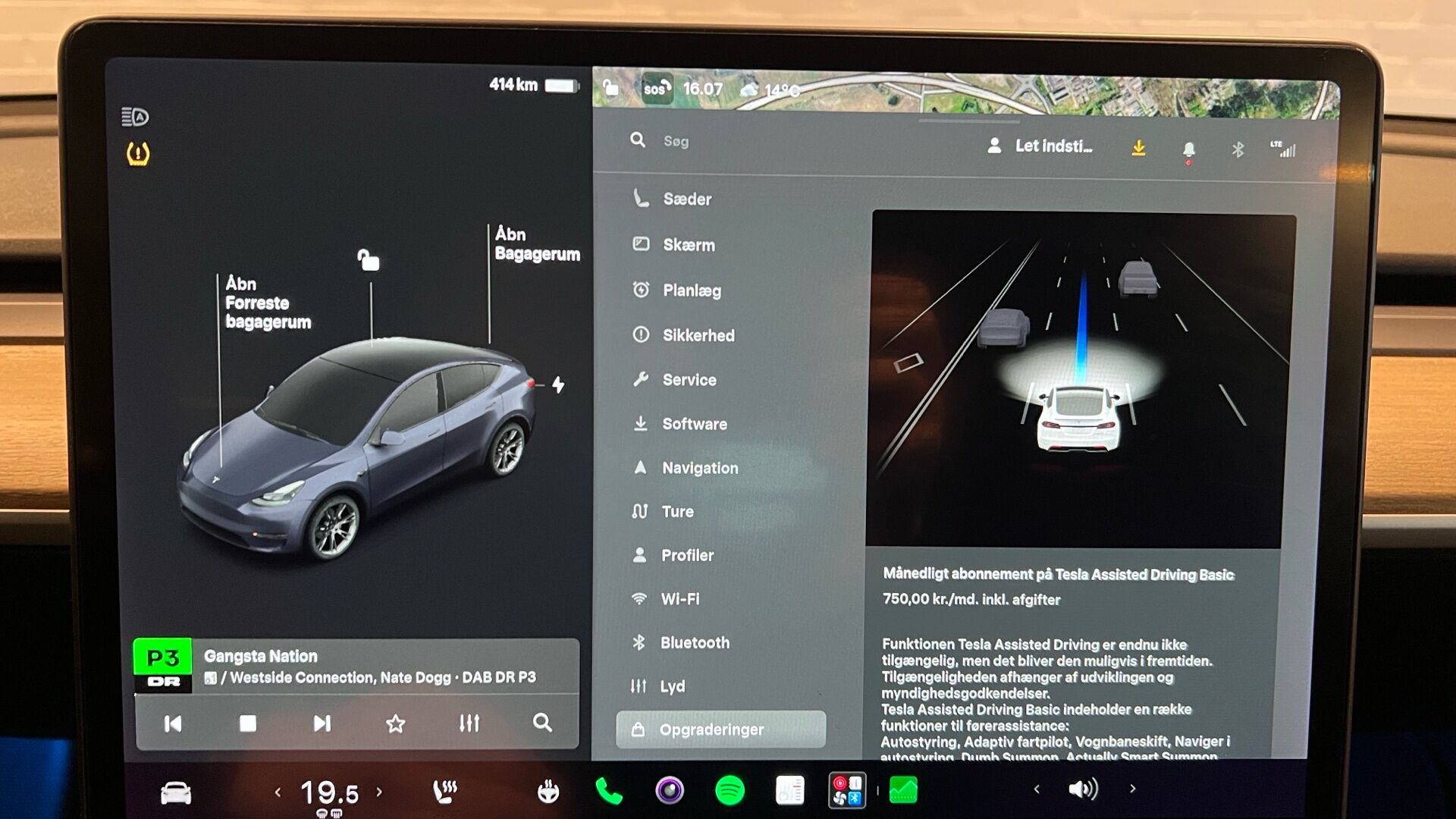Viewport: 1456px width, 819px height.
Task: Click the yellow software download icon
Action: 1138,148
